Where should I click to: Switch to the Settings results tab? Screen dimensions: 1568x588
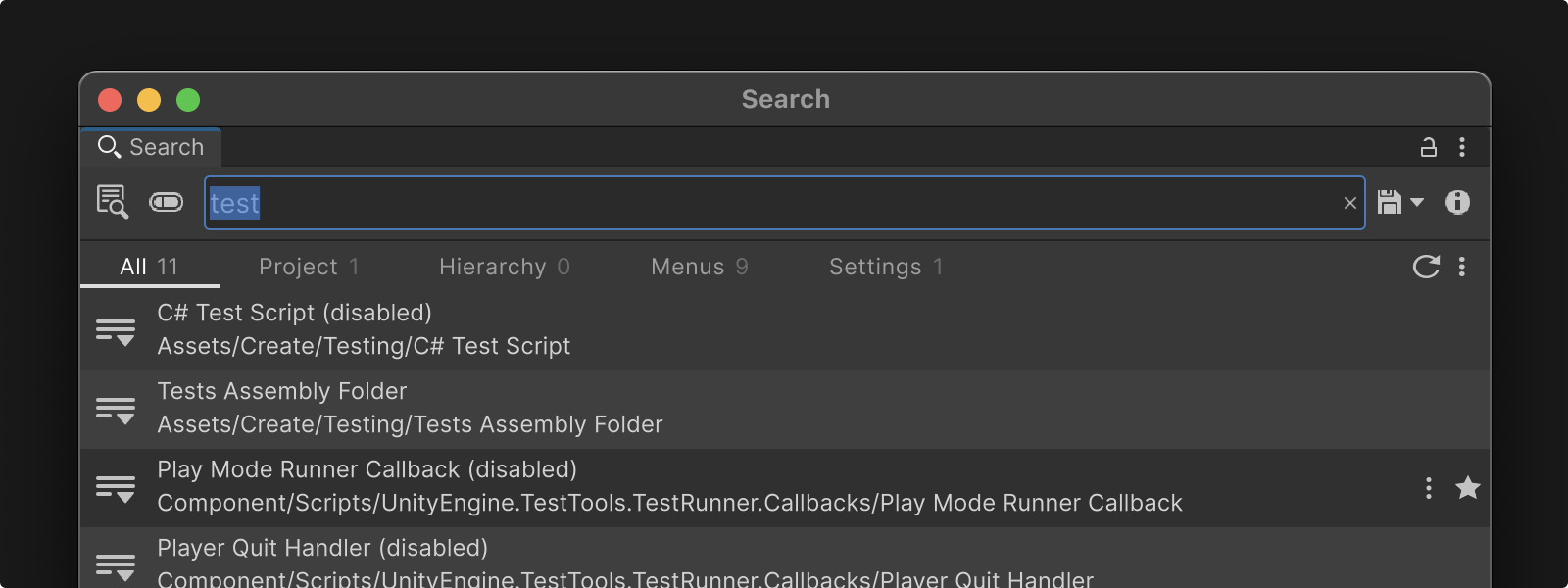(885, 267)
